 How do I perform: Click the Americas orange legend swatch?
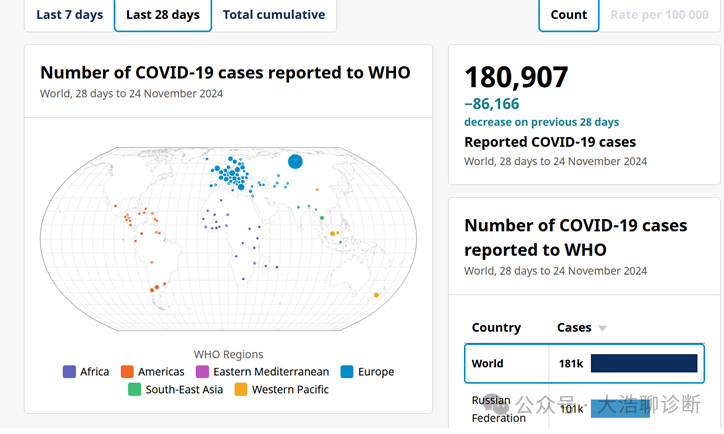pyautogui.click(x=128, y=372)
